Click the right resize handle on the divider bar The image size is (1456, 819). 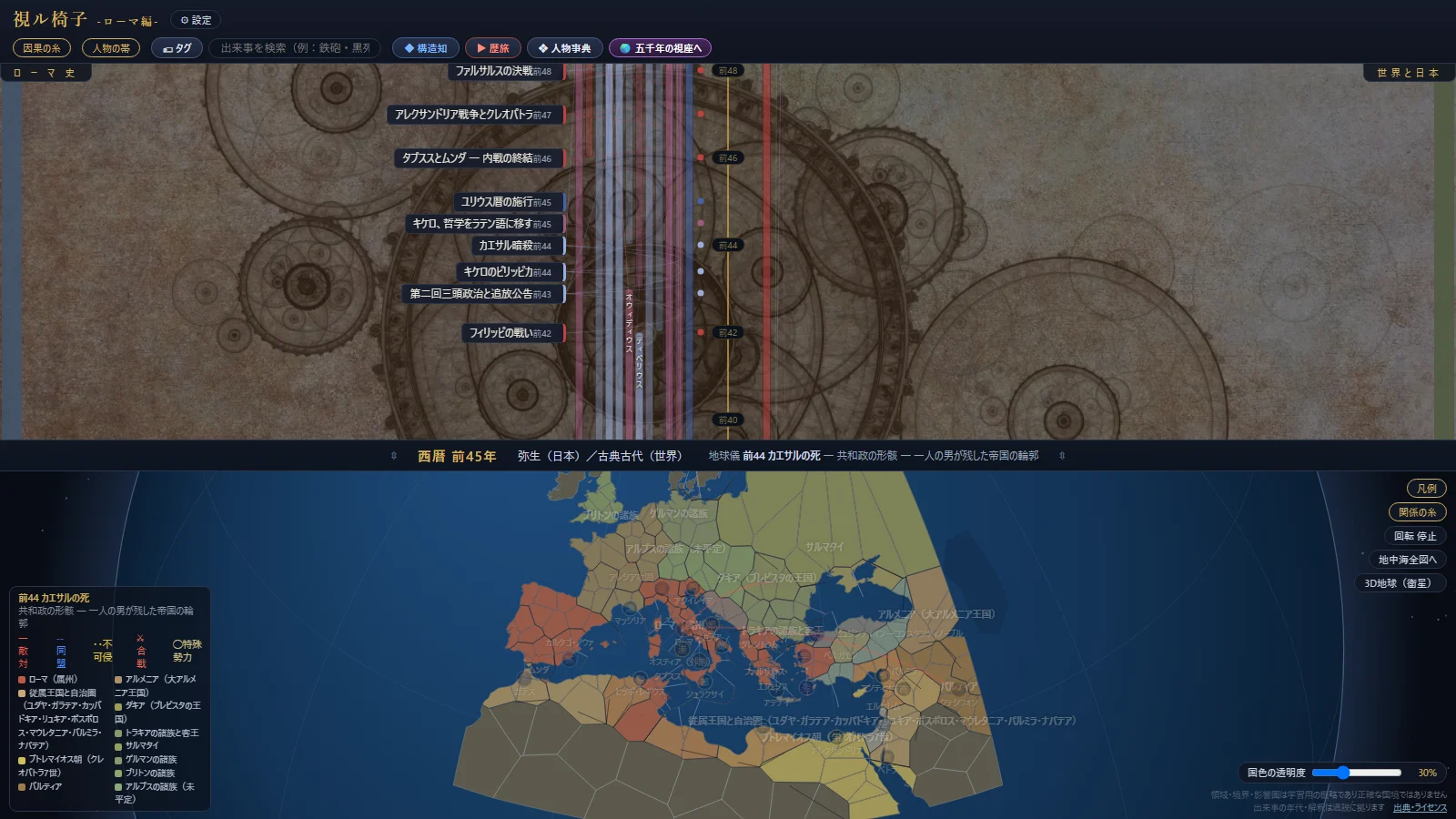click(1062, 456)
